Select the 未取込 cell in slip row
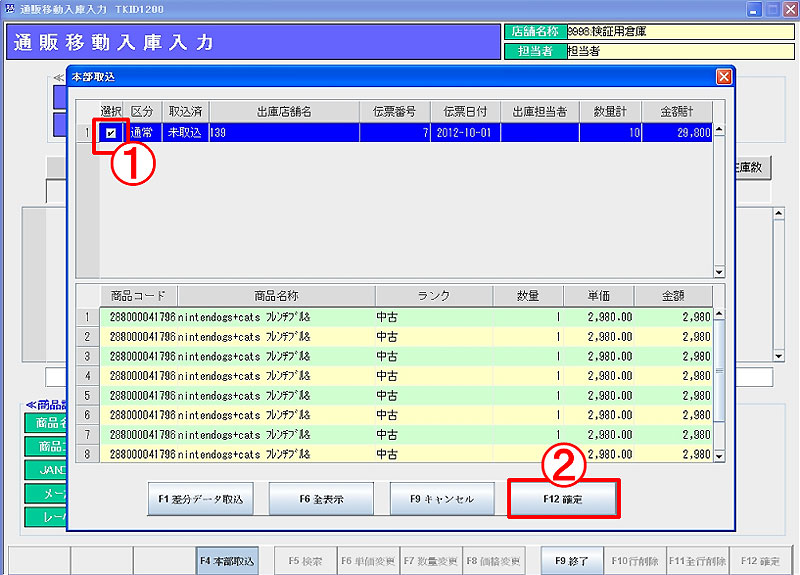The image size is (800, 575). pyautogui.click(x=184, y=133)
